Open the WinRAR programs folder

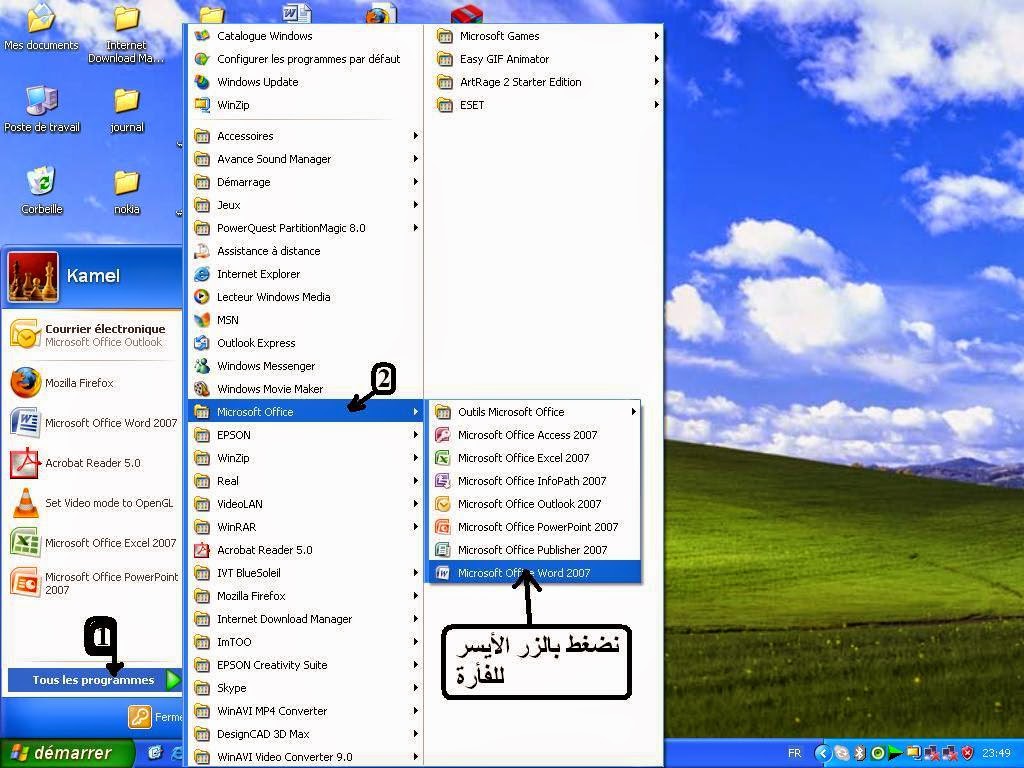(x=306, y=527)
